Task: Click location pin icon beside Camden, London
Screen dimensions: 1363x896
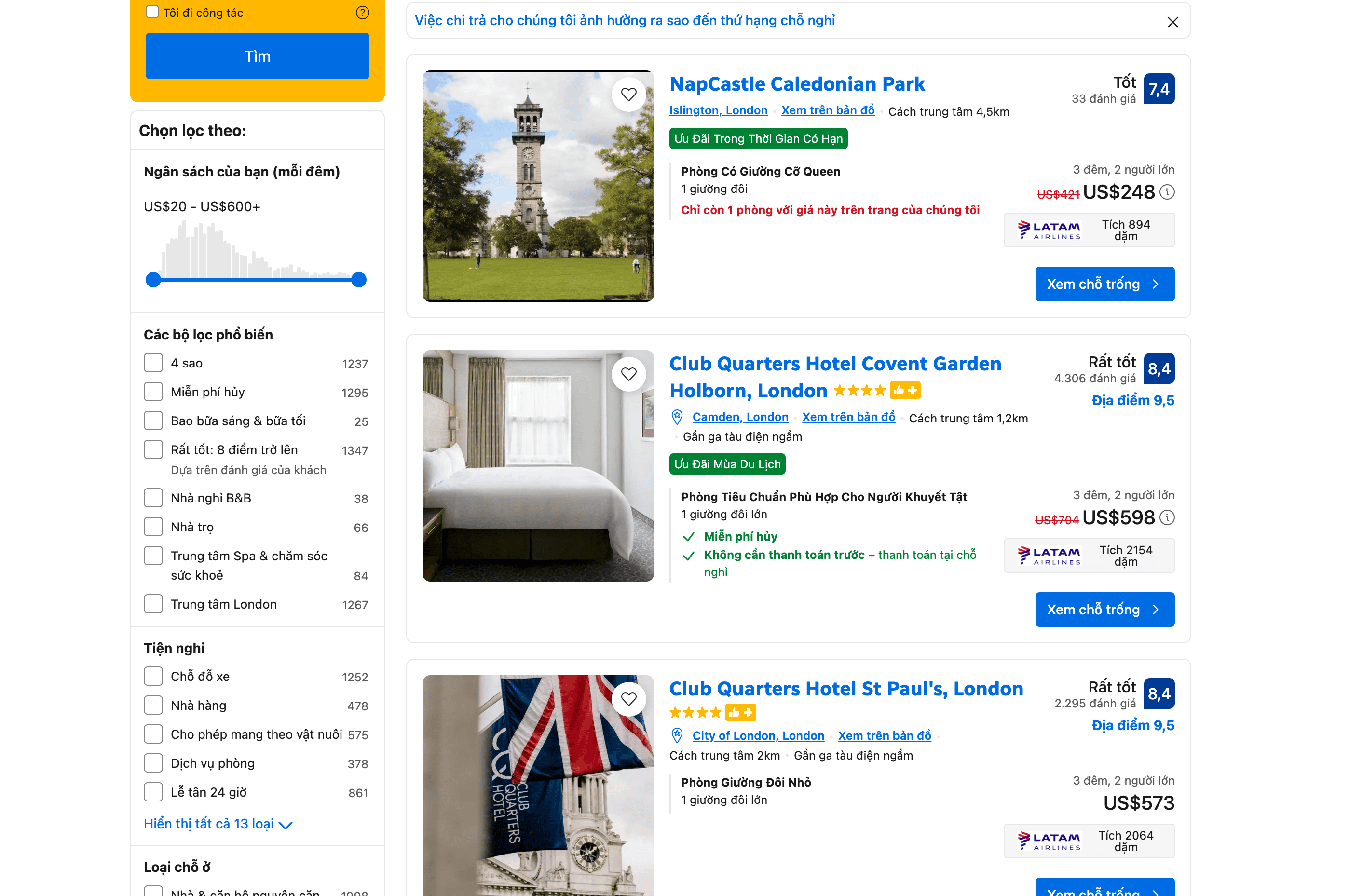Action: (x=677, y=417)
